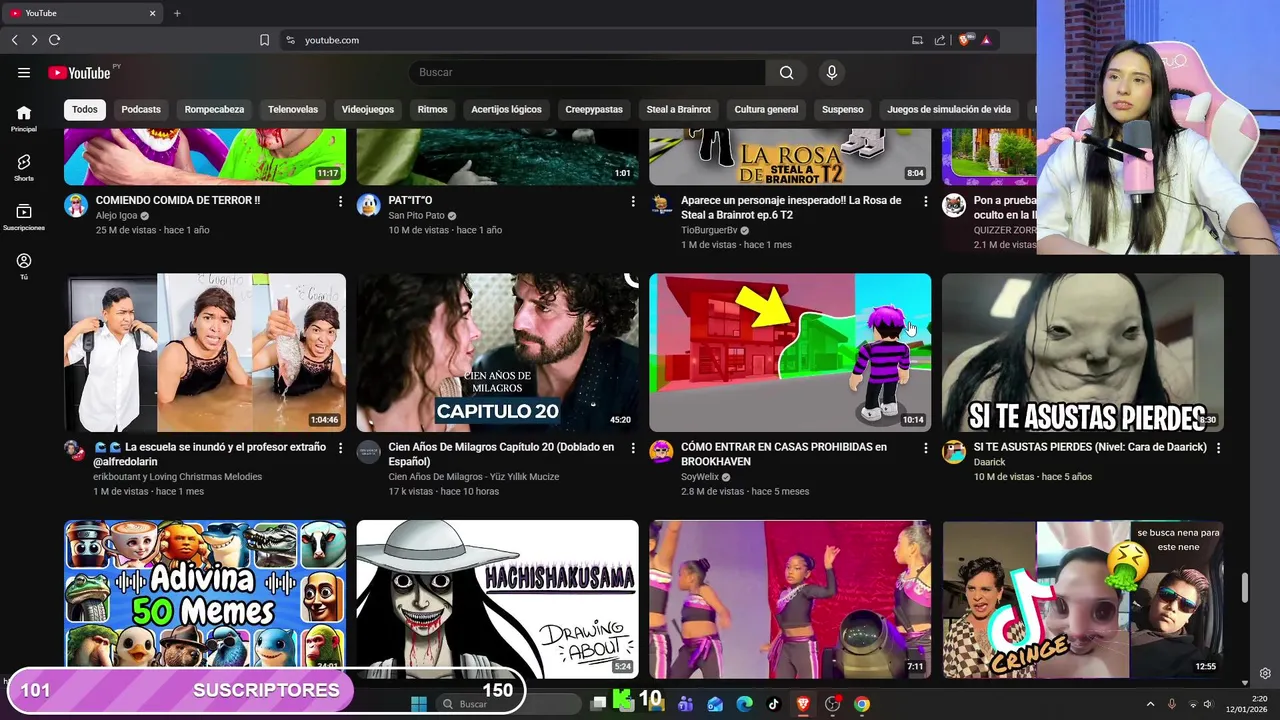The width and height of the screenshot is (1280, 720).
Task: Select the Steal a Brainrot chip
Action: (x=679, y=109)
